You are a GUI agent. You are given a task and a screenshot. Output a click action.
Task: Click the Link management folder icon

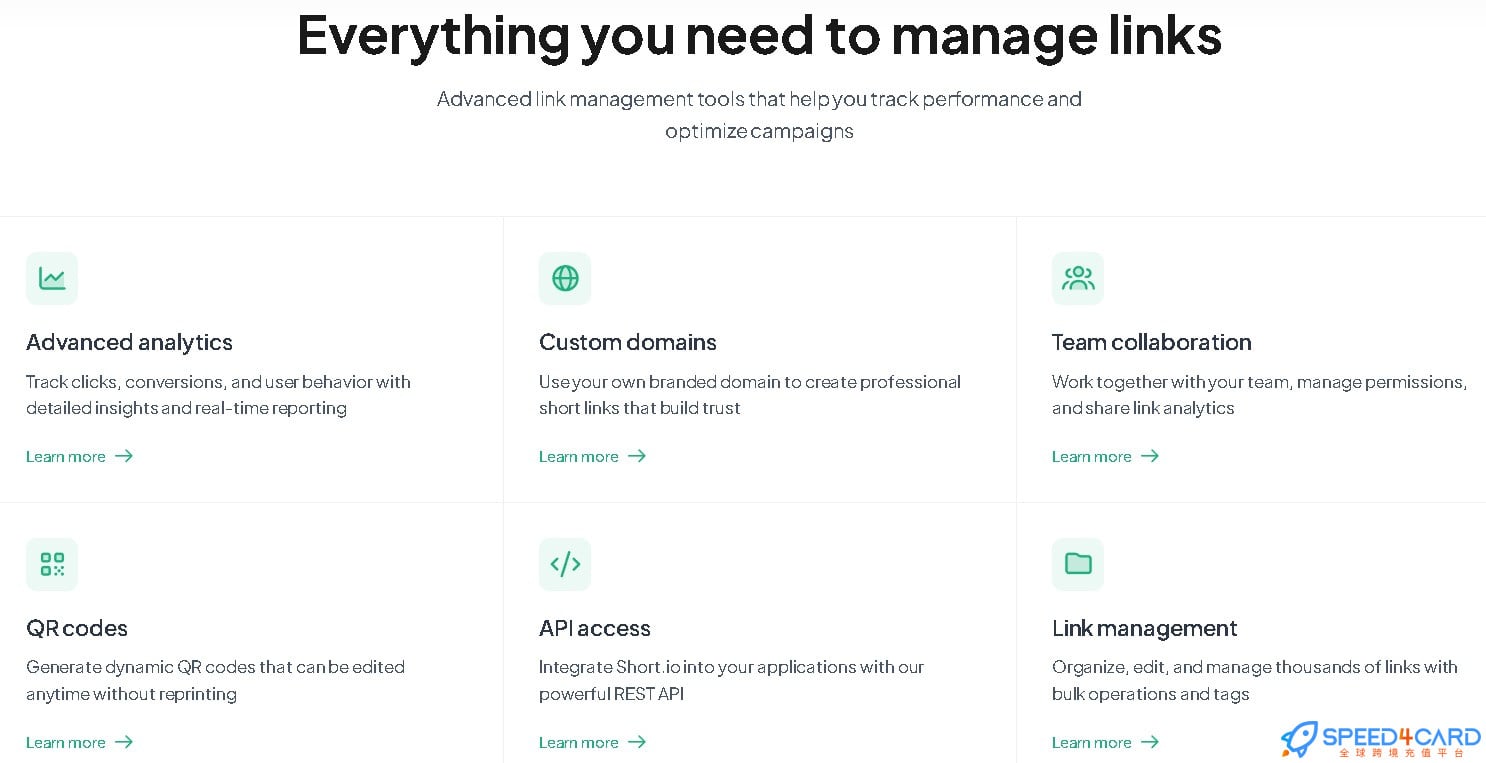tap(1078, 564)
